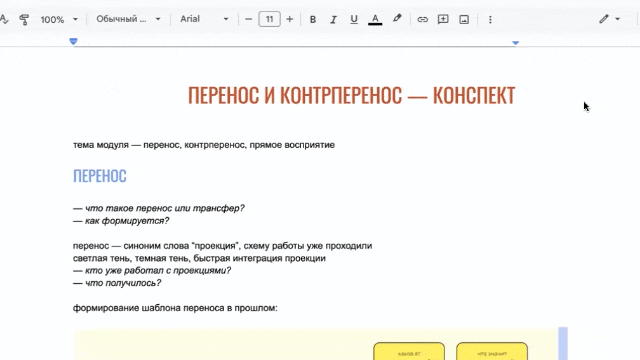Open the text color picker
The width and height of the screenshot is (640, 360).
coord(375,19)
